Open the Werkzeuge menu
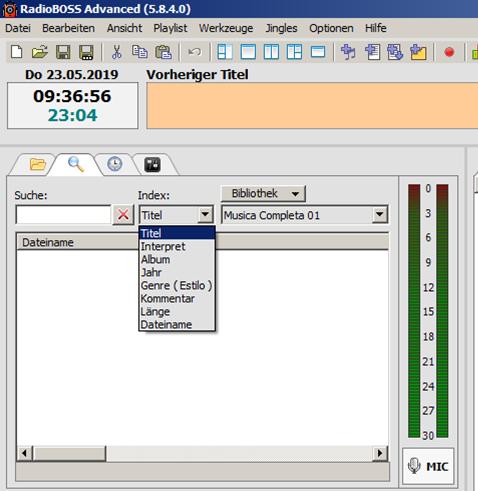 226,28
